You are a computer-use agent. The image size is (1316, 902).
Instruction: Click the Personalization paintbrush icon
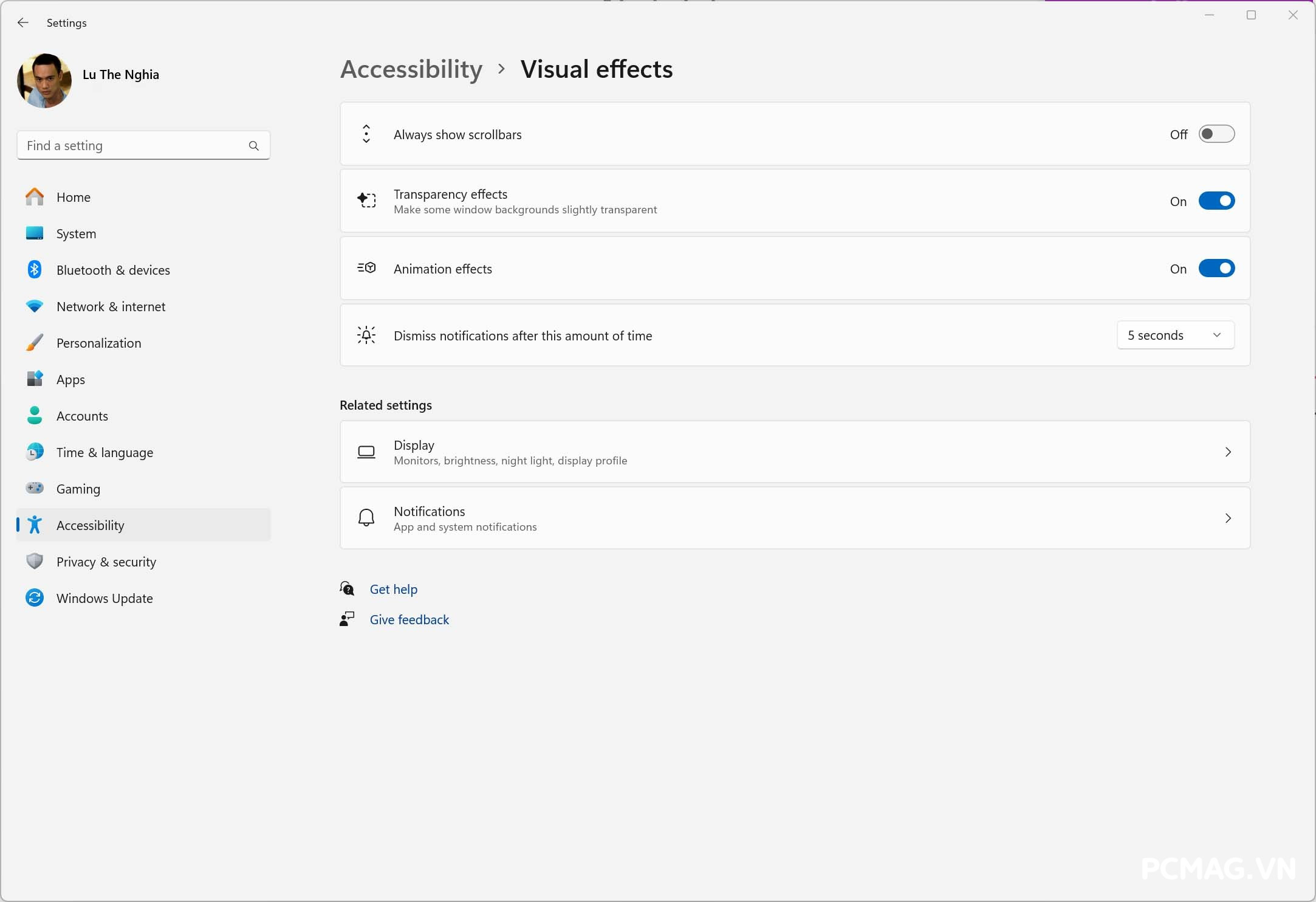coord(35,343)
